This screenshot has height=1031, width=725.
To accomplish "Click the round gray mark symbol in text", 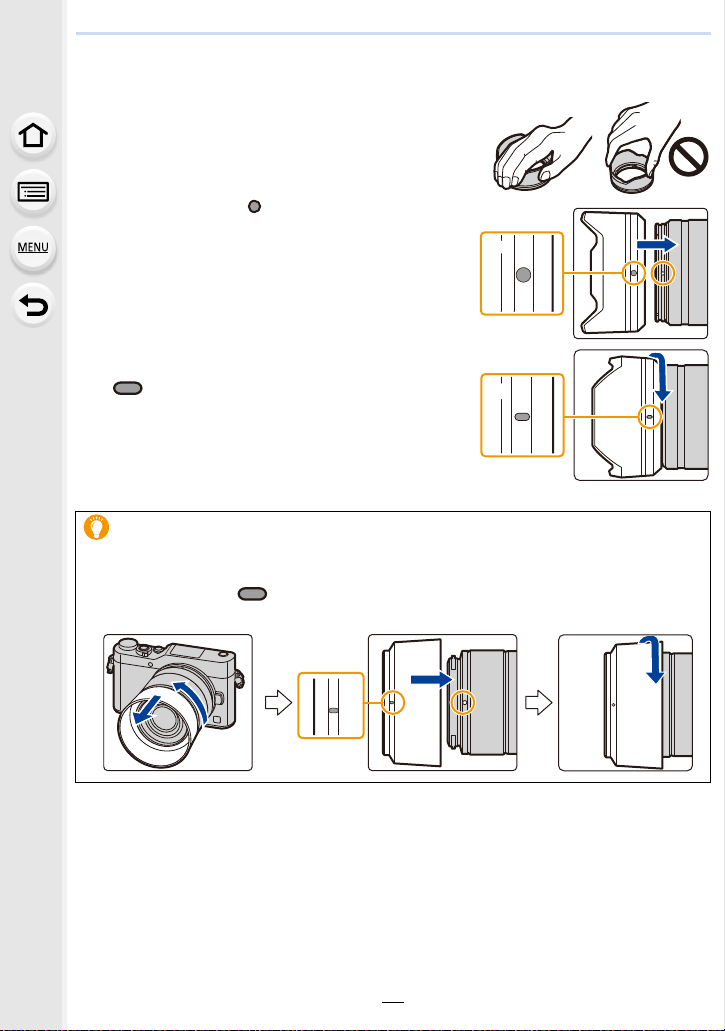I will (254, 206).
